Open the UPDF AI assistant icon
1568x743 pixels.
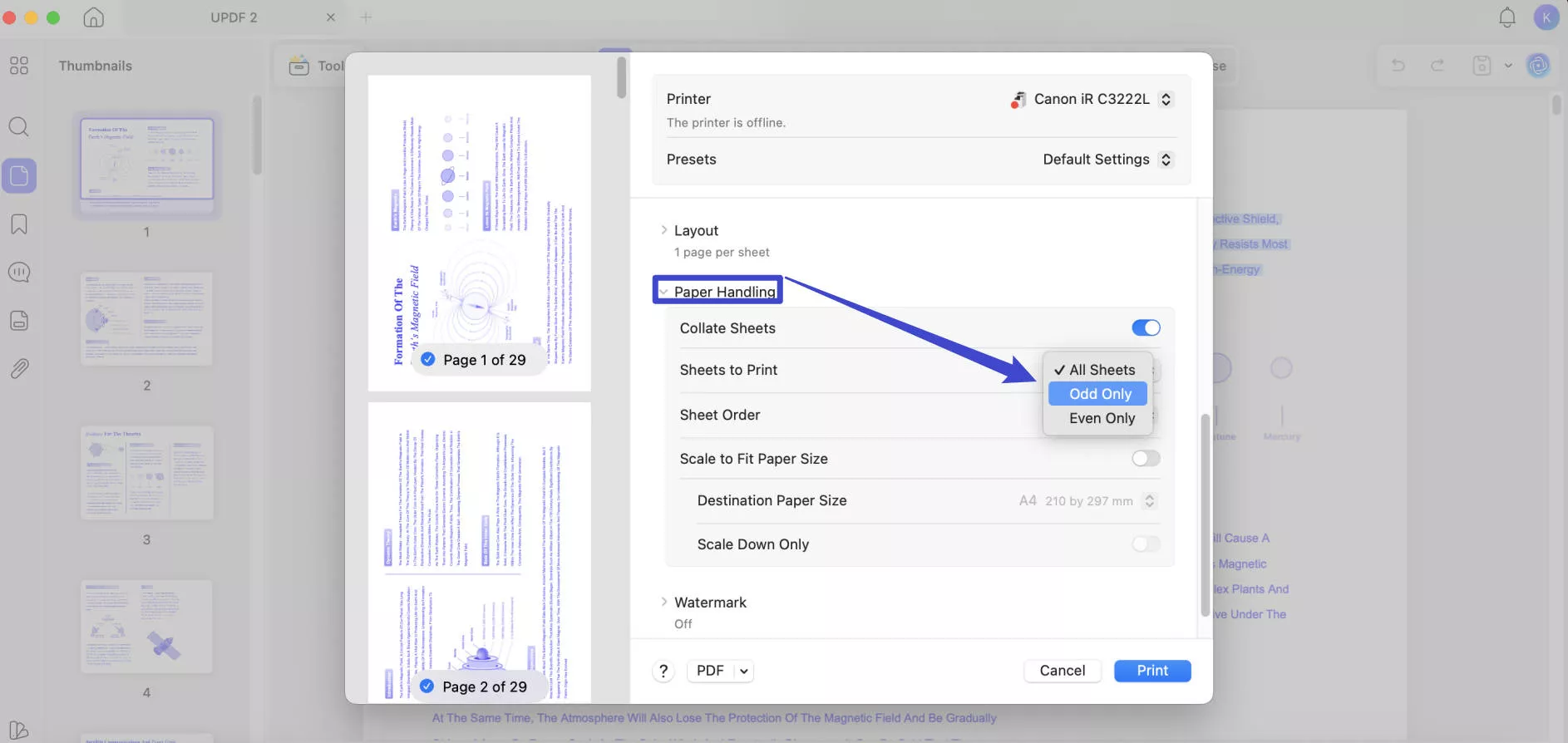[x=1539, y=66]
